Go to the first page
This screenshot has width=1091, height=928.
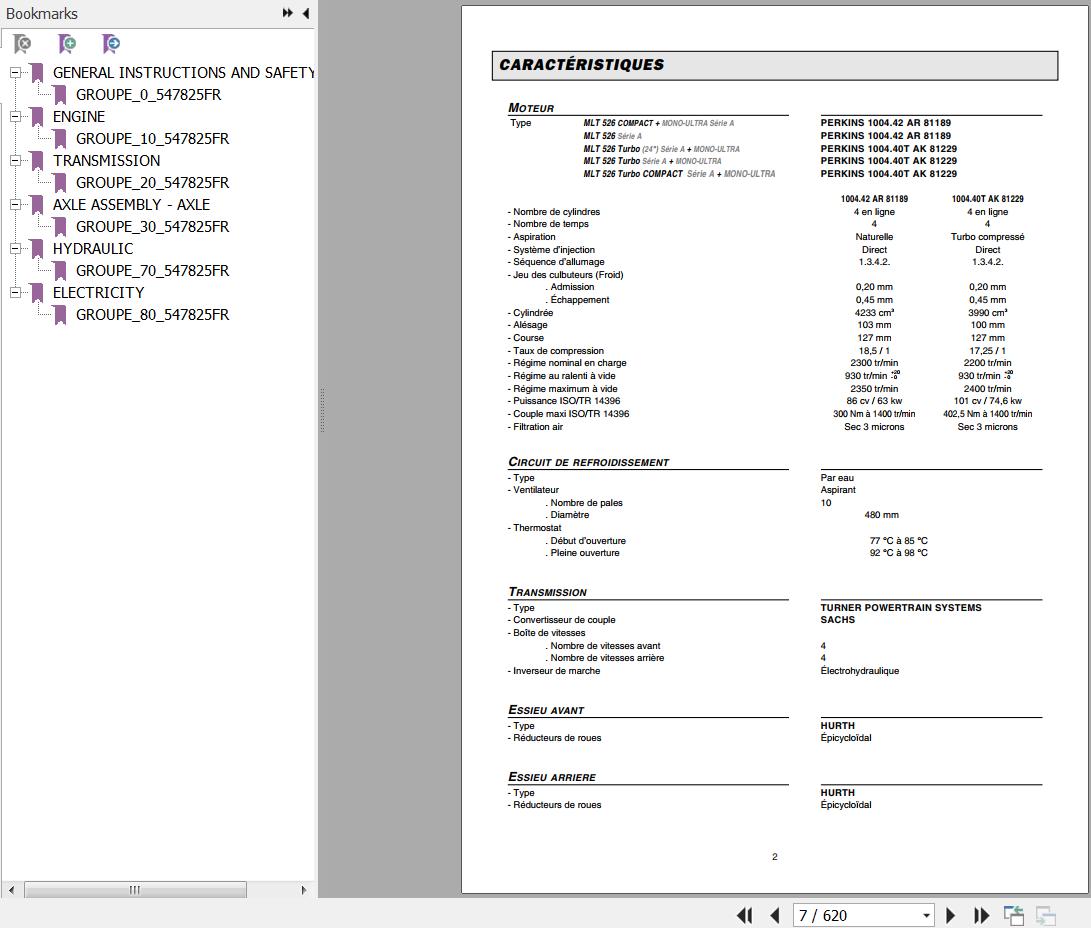click(x=744, y=915)
